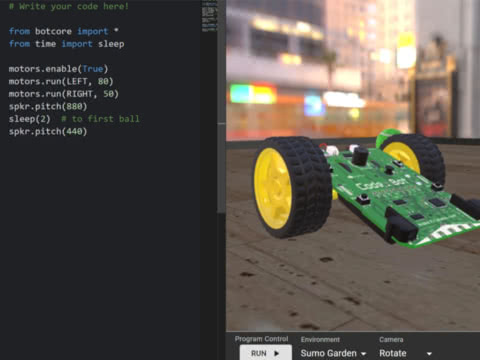Click the line 'motors.run(RIGHT, 50)'

(x=64, y=94)
